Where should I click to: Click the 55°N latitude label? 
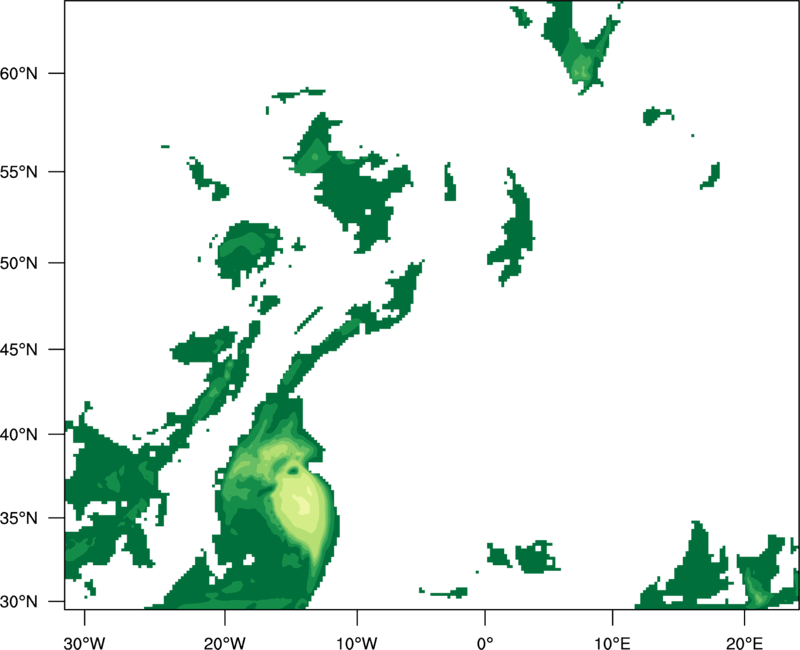coord(19,172)
